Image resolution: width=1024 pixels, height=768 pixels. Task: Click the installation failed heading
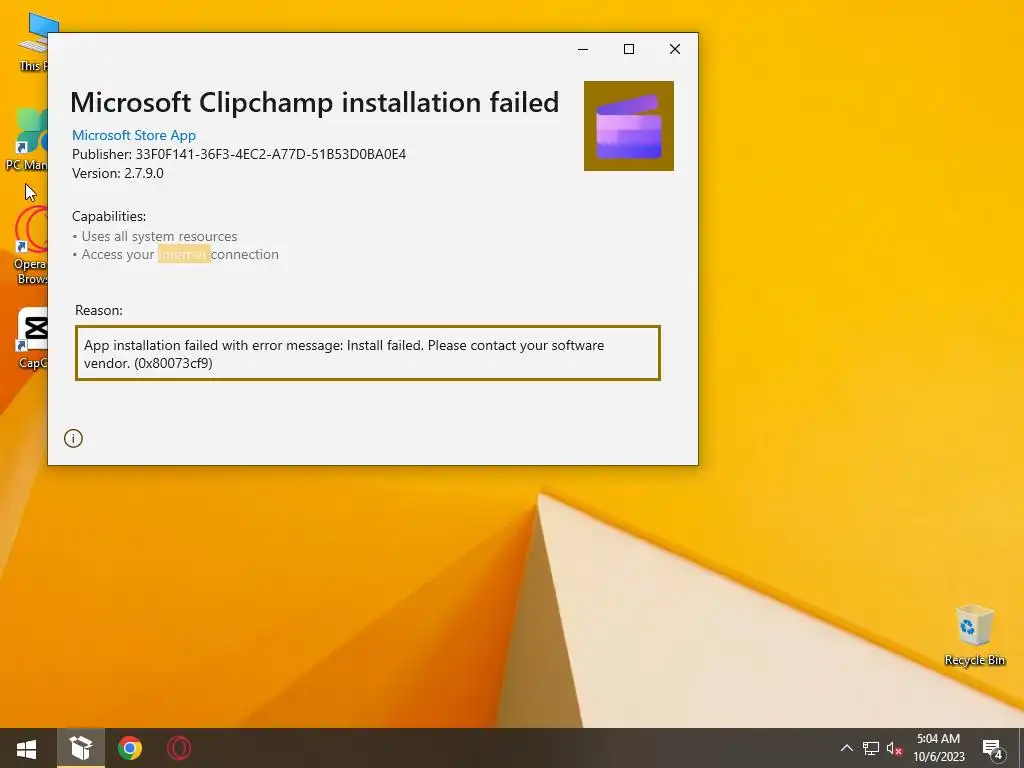tap(314, 103)
